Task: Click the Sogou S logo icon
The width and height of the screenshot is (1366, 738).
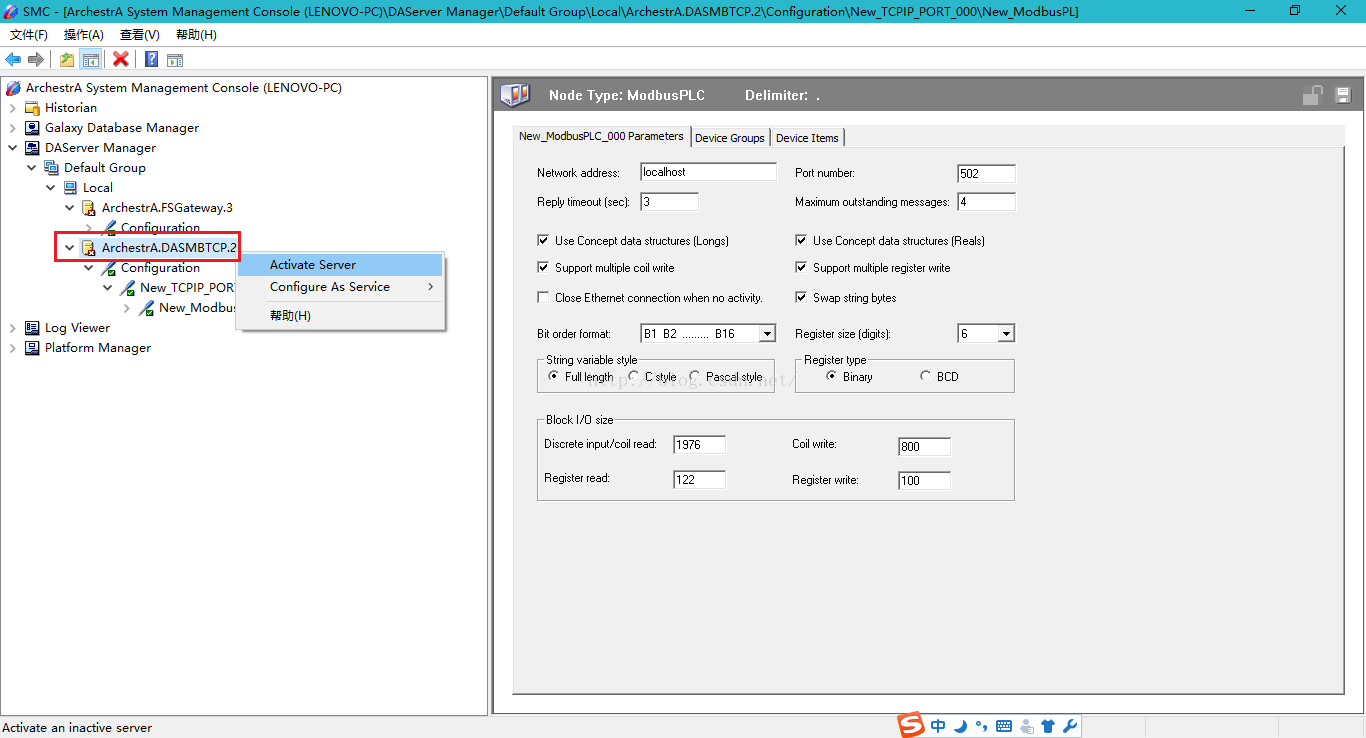Action: (x=910, y=725)
